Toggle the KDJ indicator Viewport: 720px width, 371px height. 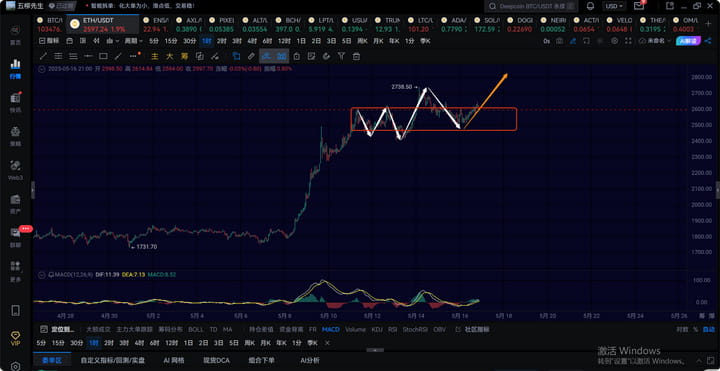(x=377, y=329)
